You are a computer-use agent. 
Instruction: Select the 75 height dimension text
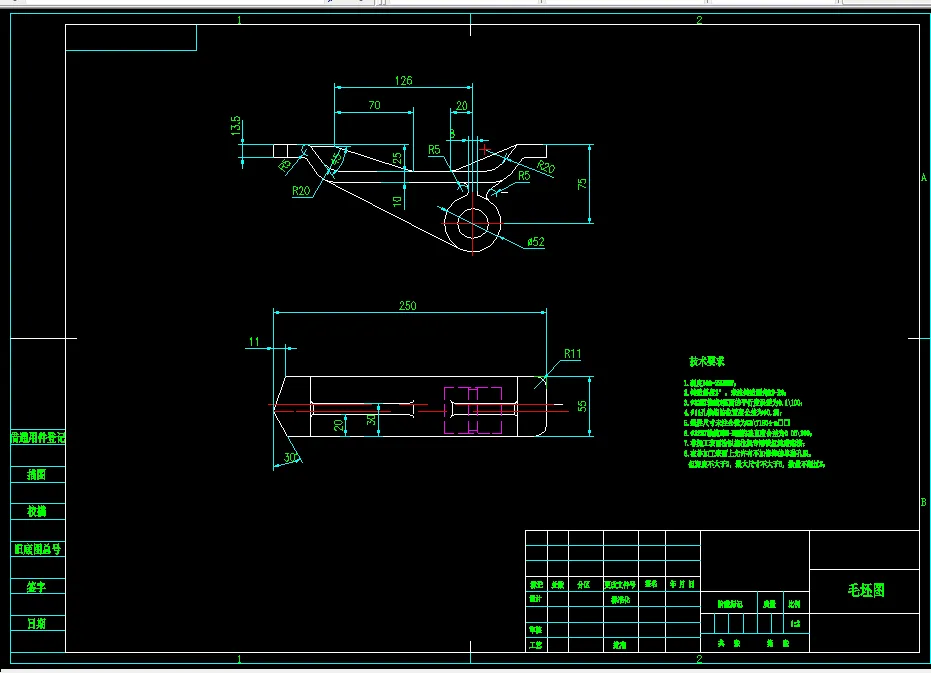581,184
